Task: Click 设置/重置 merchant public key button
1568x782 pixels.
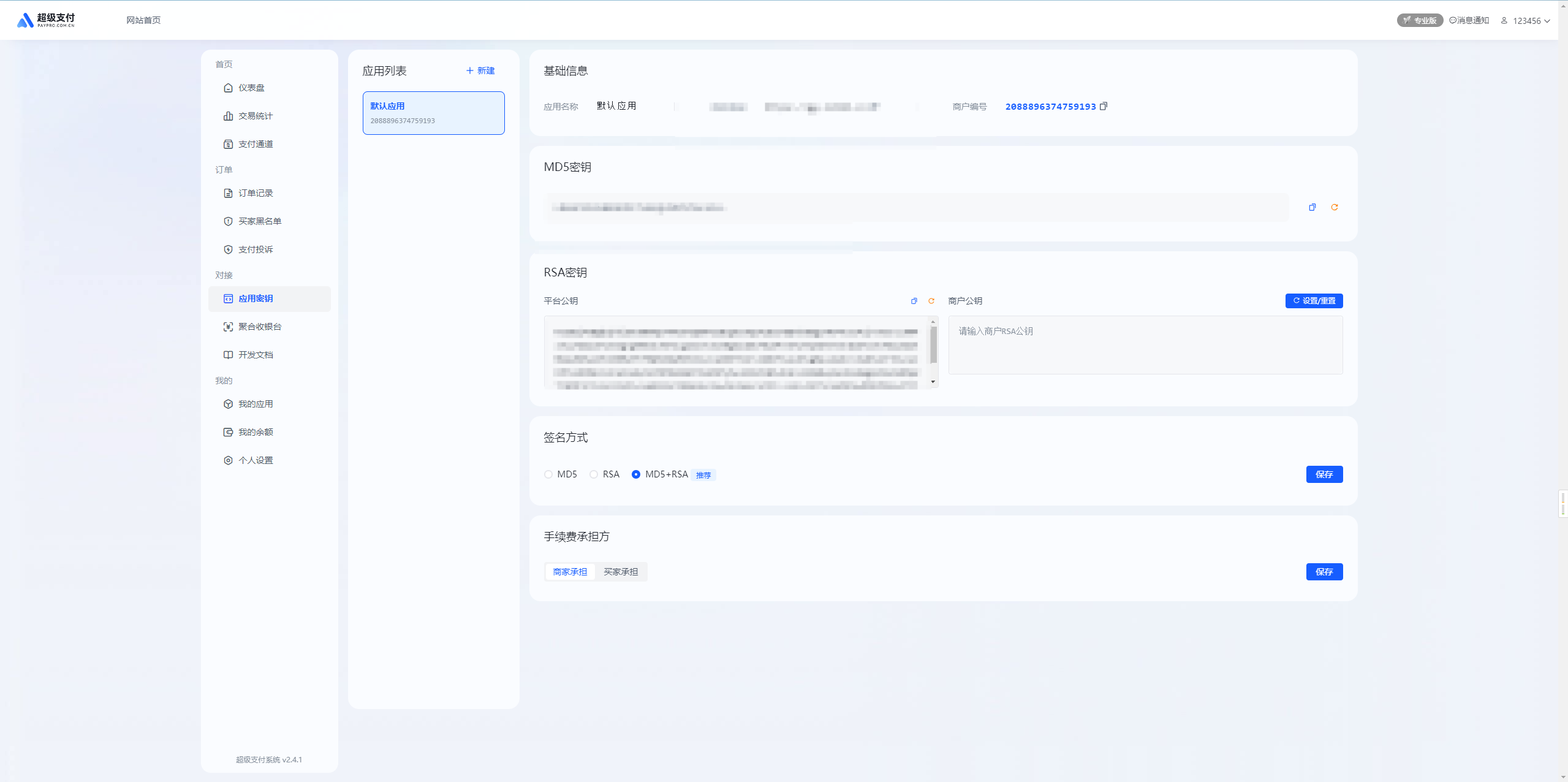Action: tap(1314, 301)
